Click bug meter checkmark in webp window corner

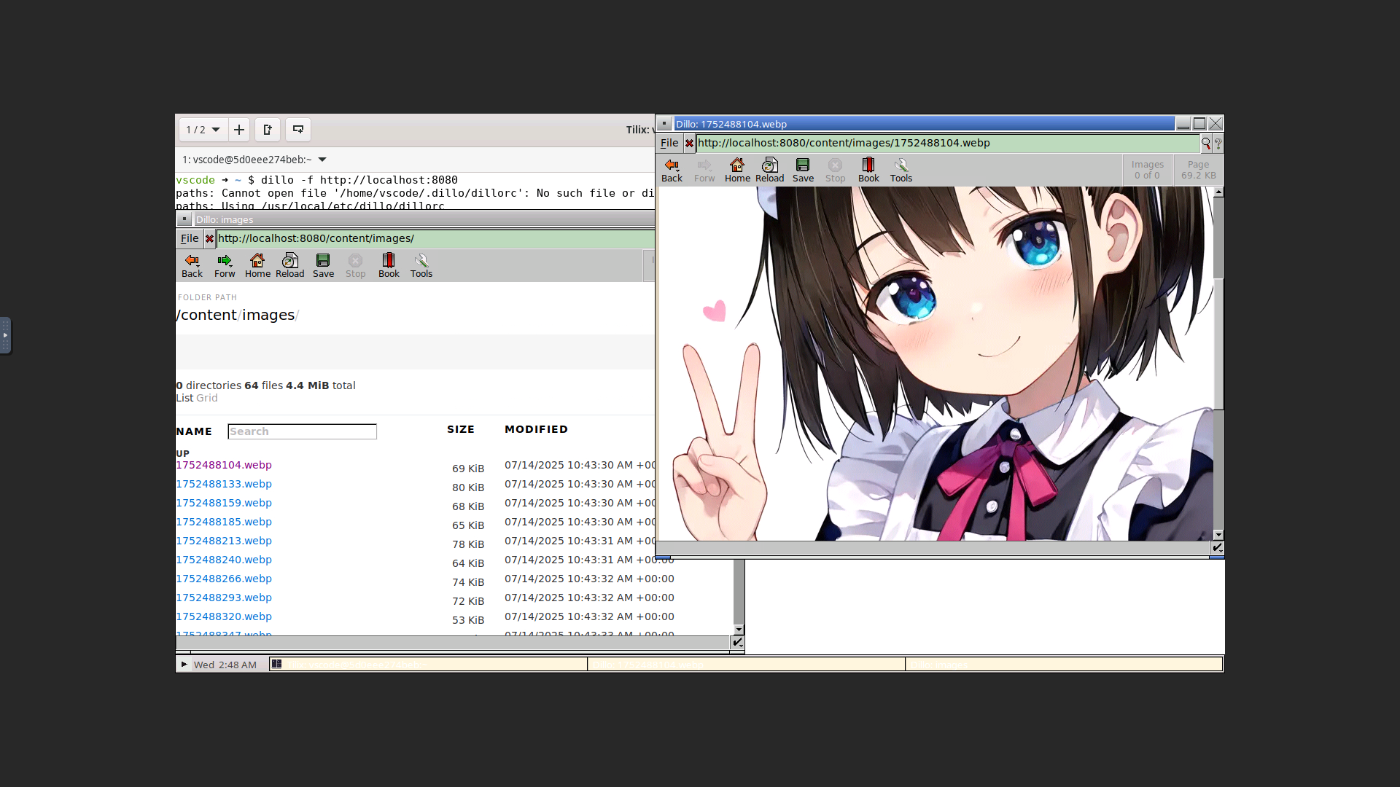[1217, 548]
